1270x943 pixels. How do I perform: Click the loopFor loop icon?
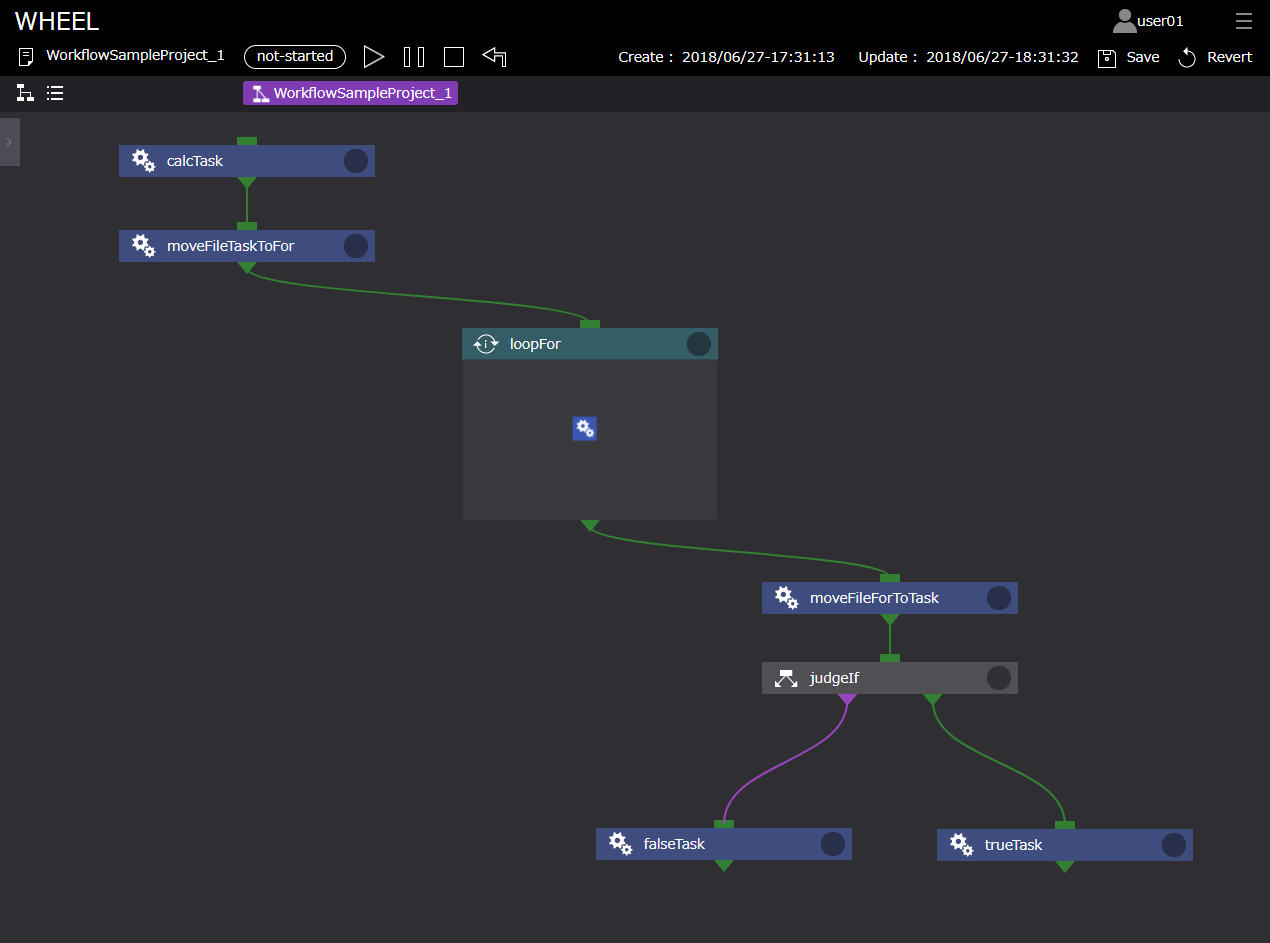[x=486, y=344]
